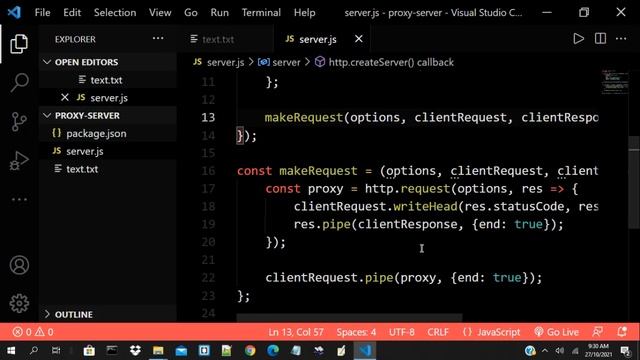Click the errors and warnings count in status bar
Image resolution: width=640 pixels, height=360 pixels.
(x=33, y=332)
